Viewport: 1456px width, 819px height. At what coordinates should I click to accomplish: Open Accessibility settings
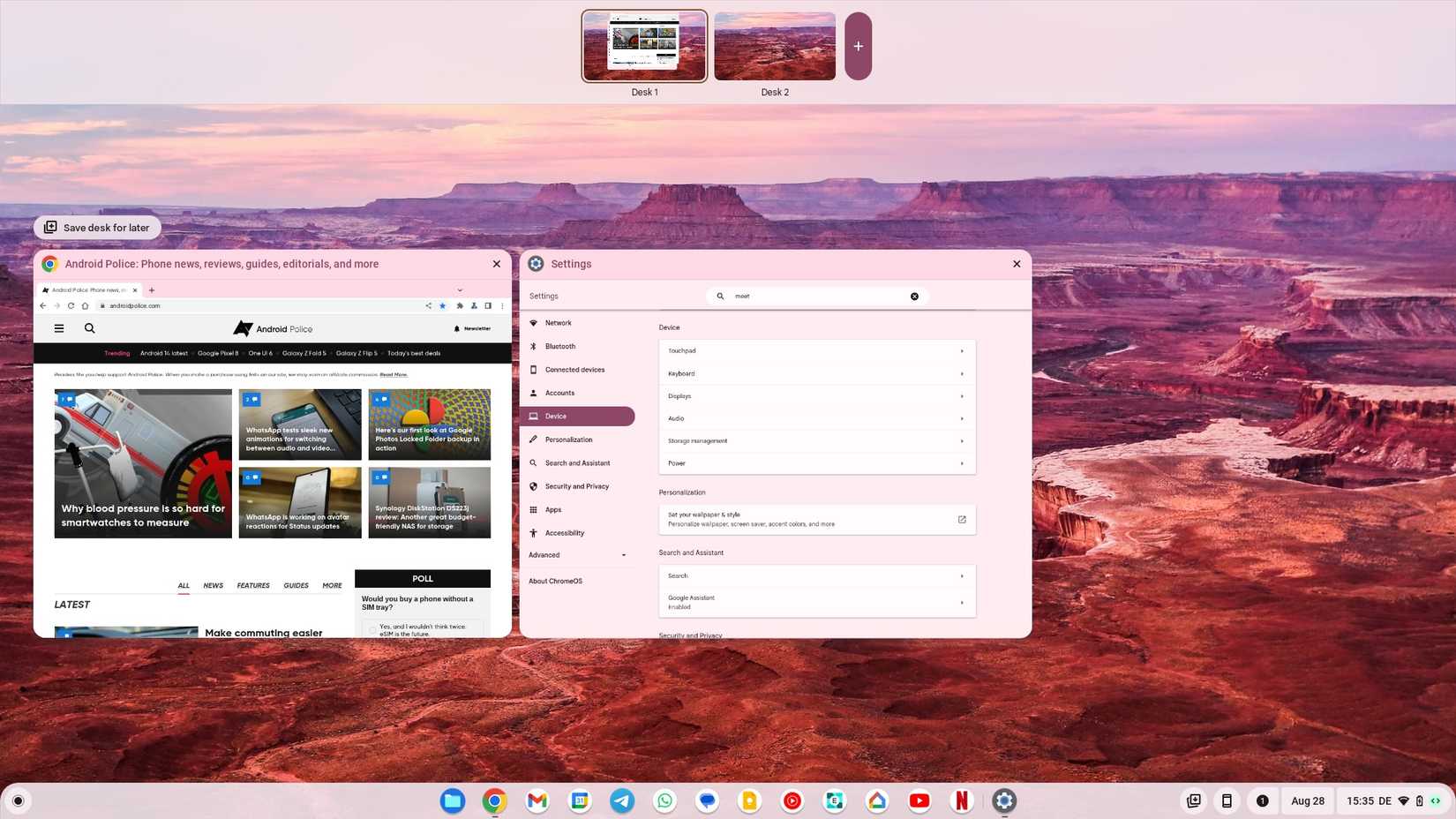[x=565, y=532]
